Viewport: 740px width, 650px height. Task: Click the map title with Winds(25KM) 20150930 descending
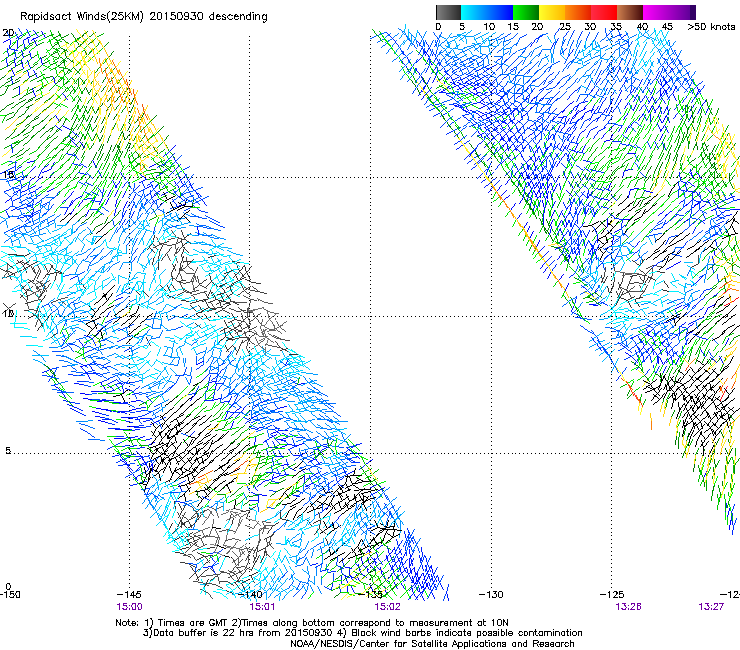(x=143, y=17)
